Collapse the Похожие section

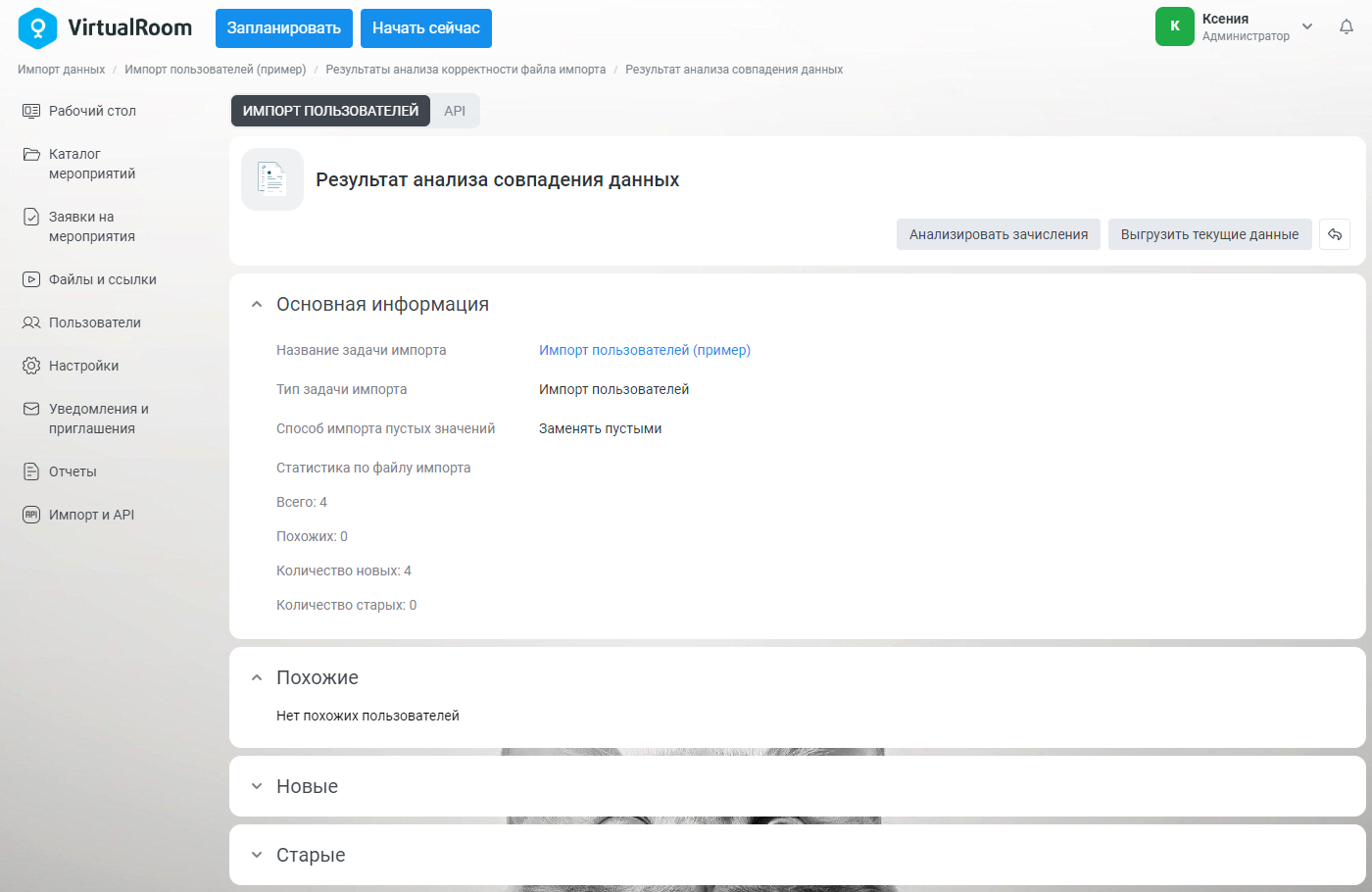coord(257,678)
